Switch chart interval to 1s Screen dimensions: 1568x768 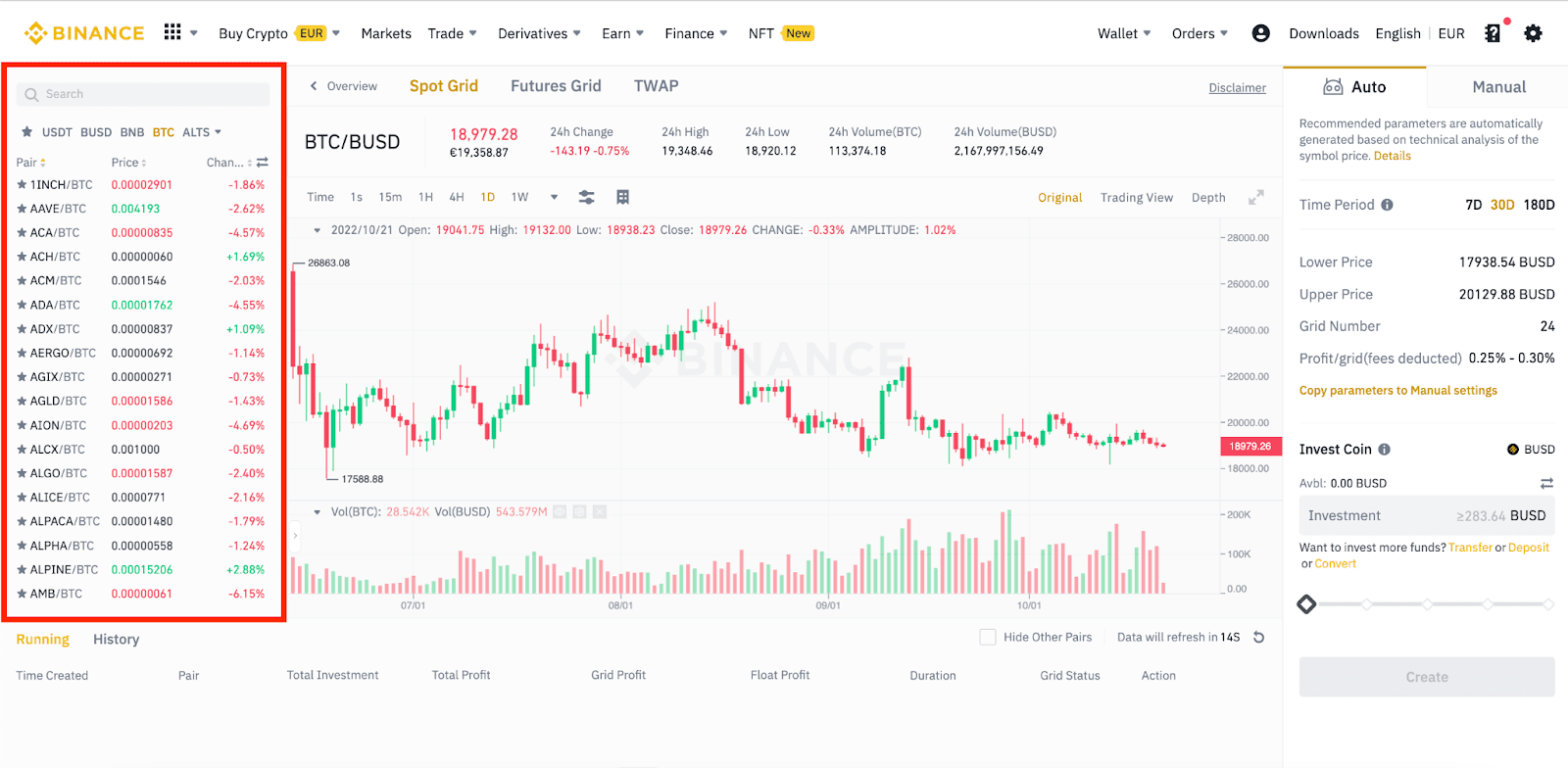pyautogui.click(x=356, y=197)
